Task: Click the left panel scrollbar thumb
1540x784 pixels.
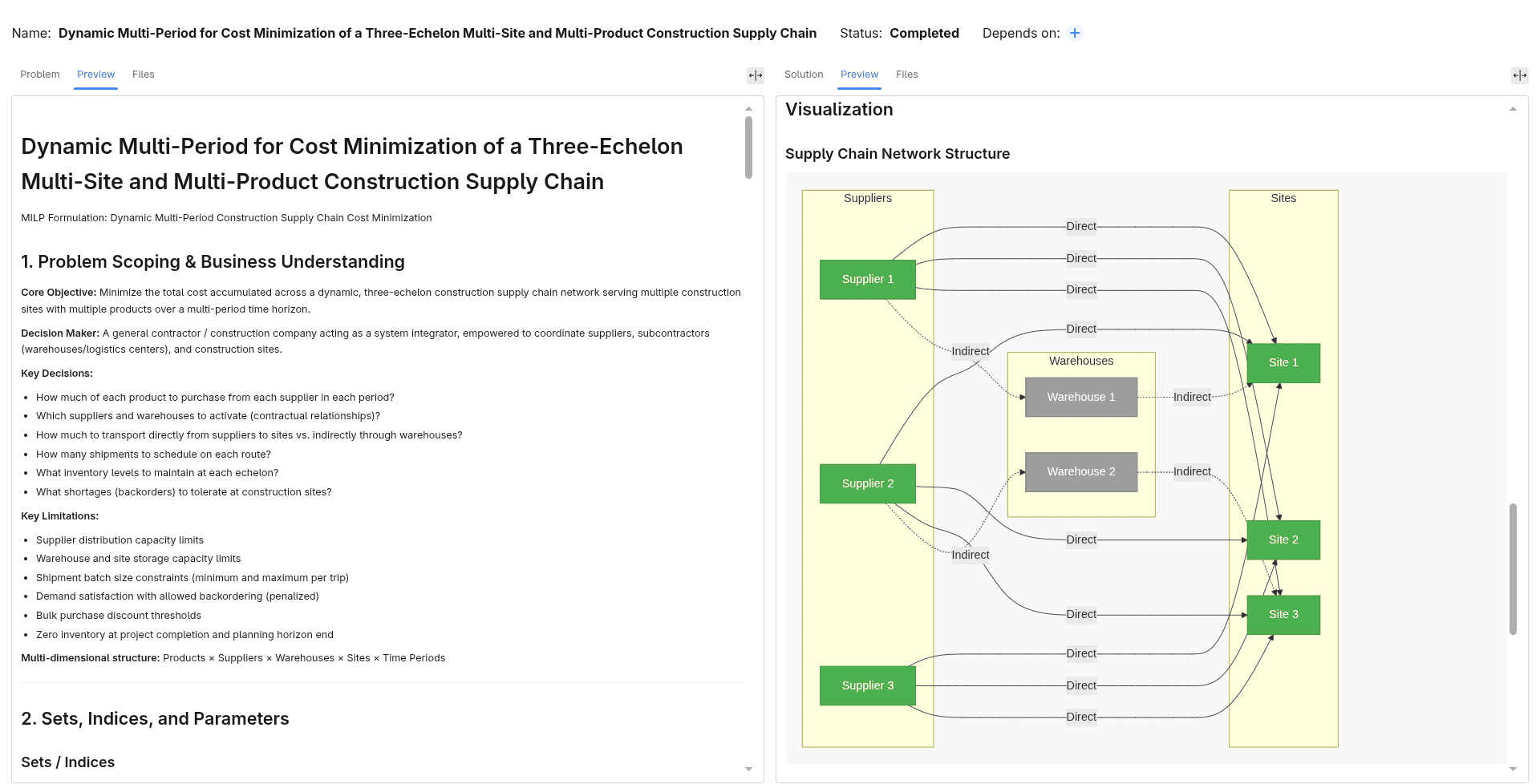Action: 748,148
